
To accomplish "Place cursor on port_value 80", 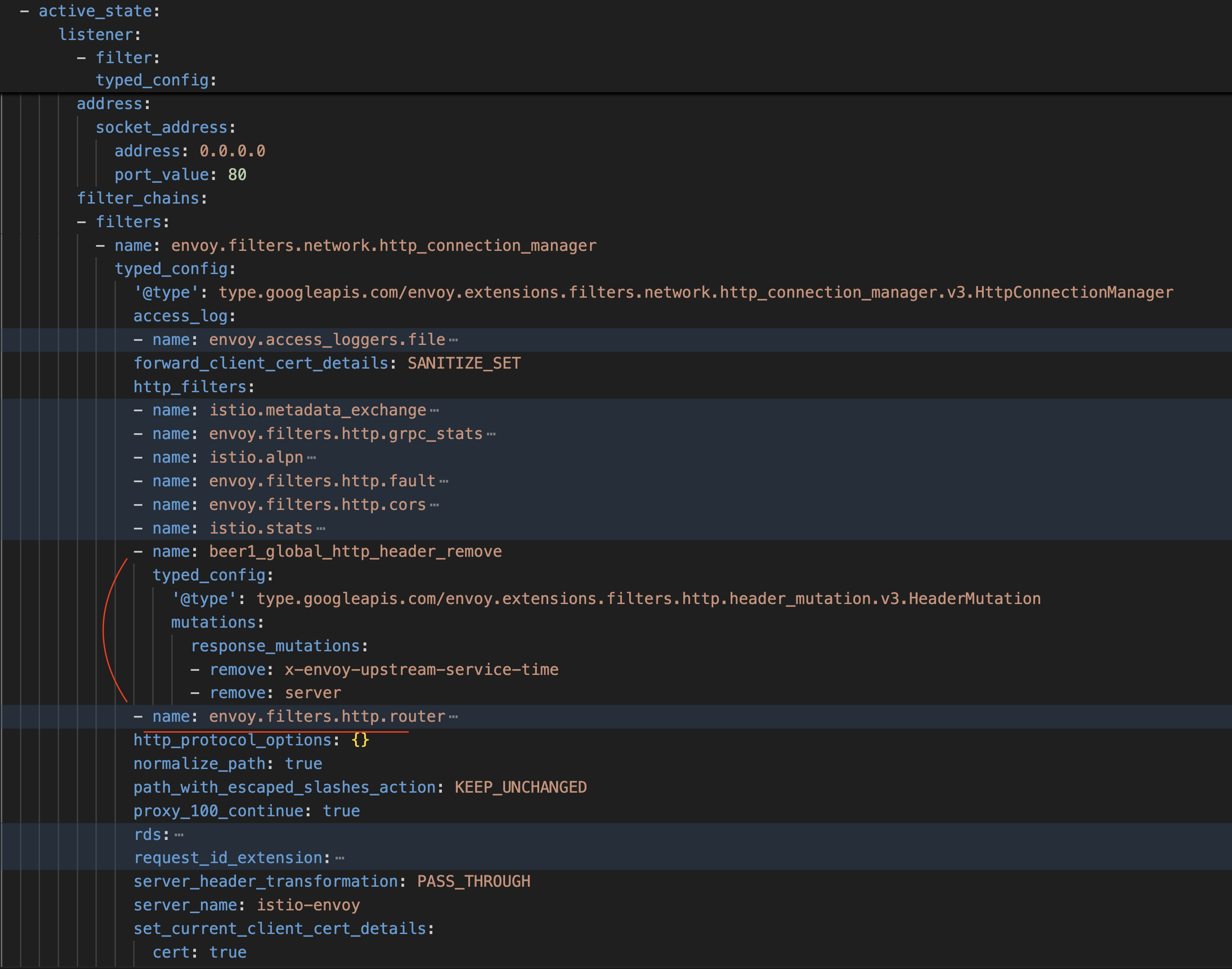I will [x=237, y=175].
